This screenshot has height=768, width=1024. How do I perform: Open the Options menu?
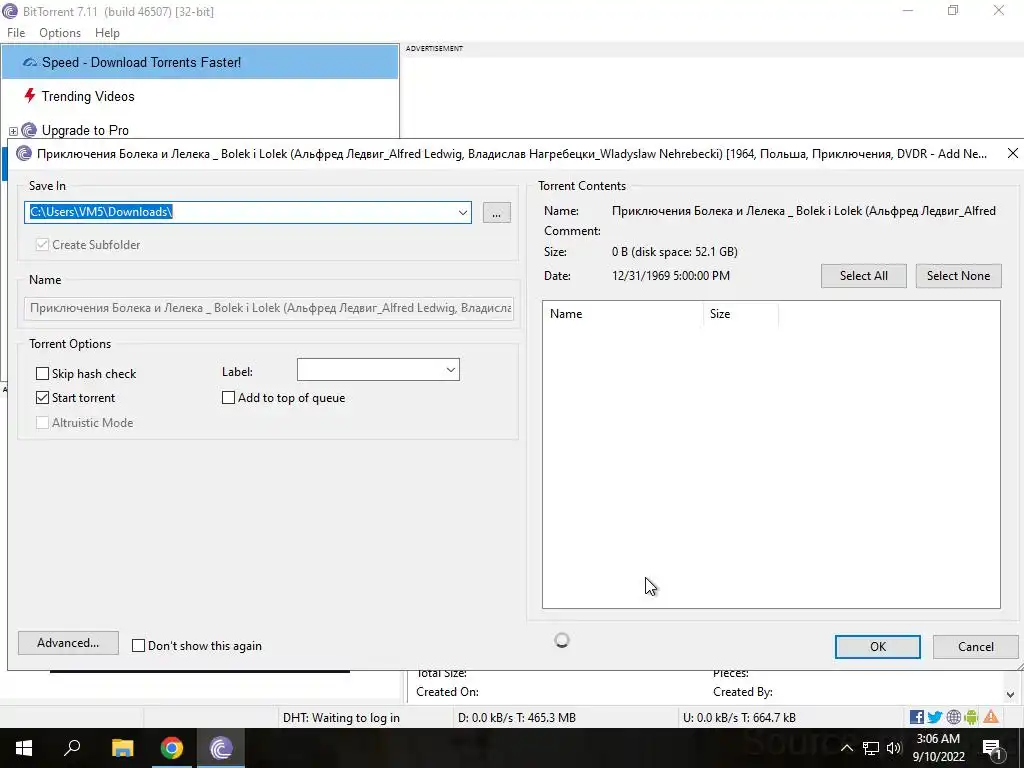tap(59, 33)
